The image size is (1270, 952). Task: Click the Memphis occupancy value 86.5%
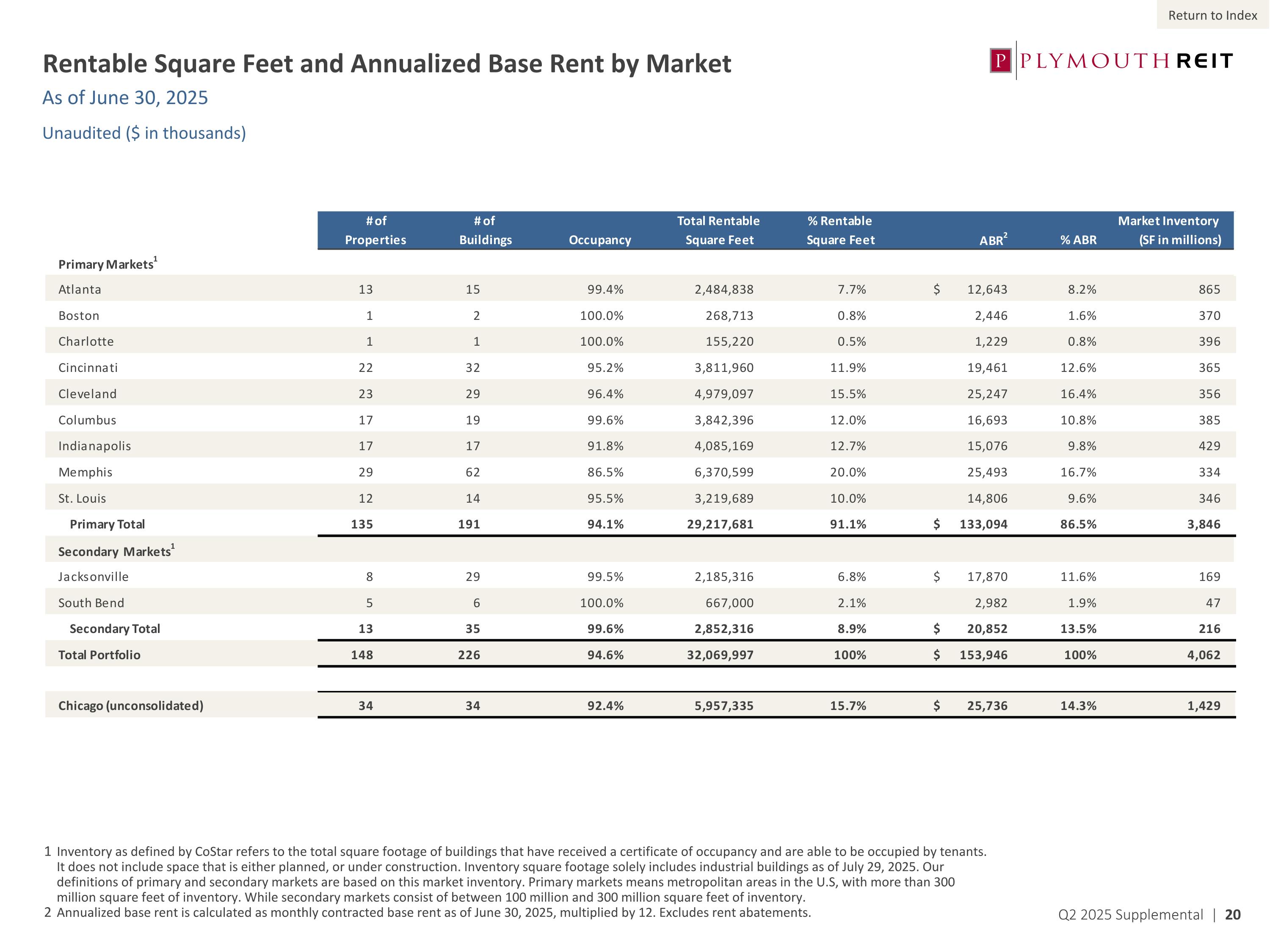click(605, 472)
